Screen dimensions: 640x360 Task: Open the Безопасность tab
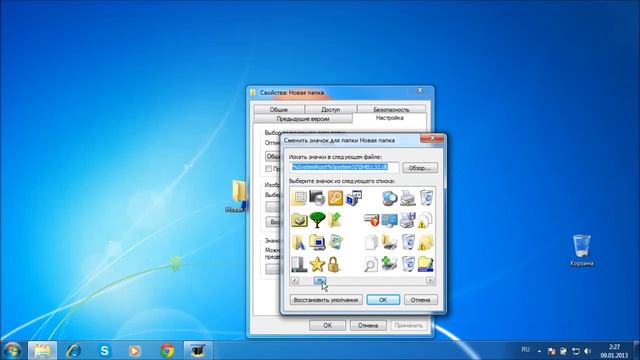391,109
